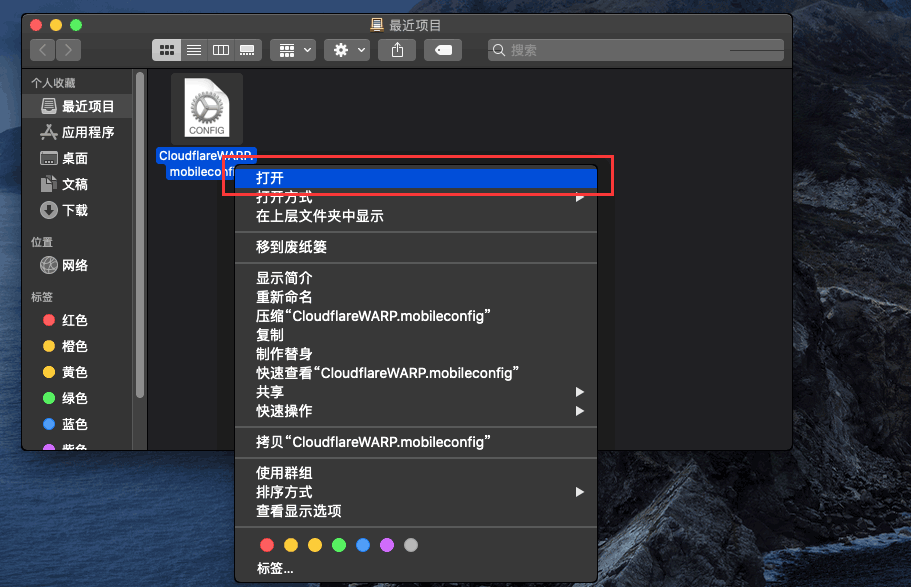Switch to list view in toolbar
The image size is (911, 587).
click(194, 49)
